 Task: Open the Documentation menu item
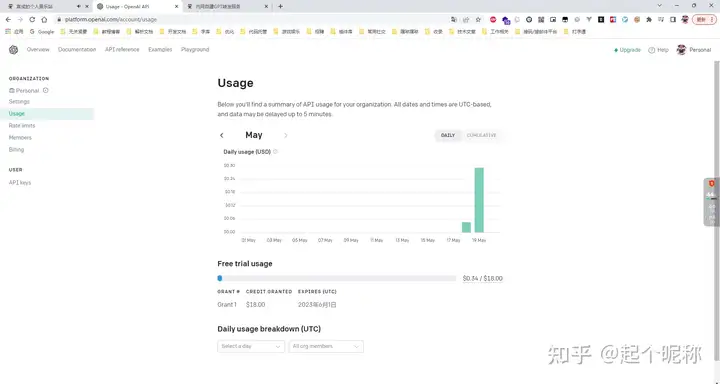tap(77, 50)
